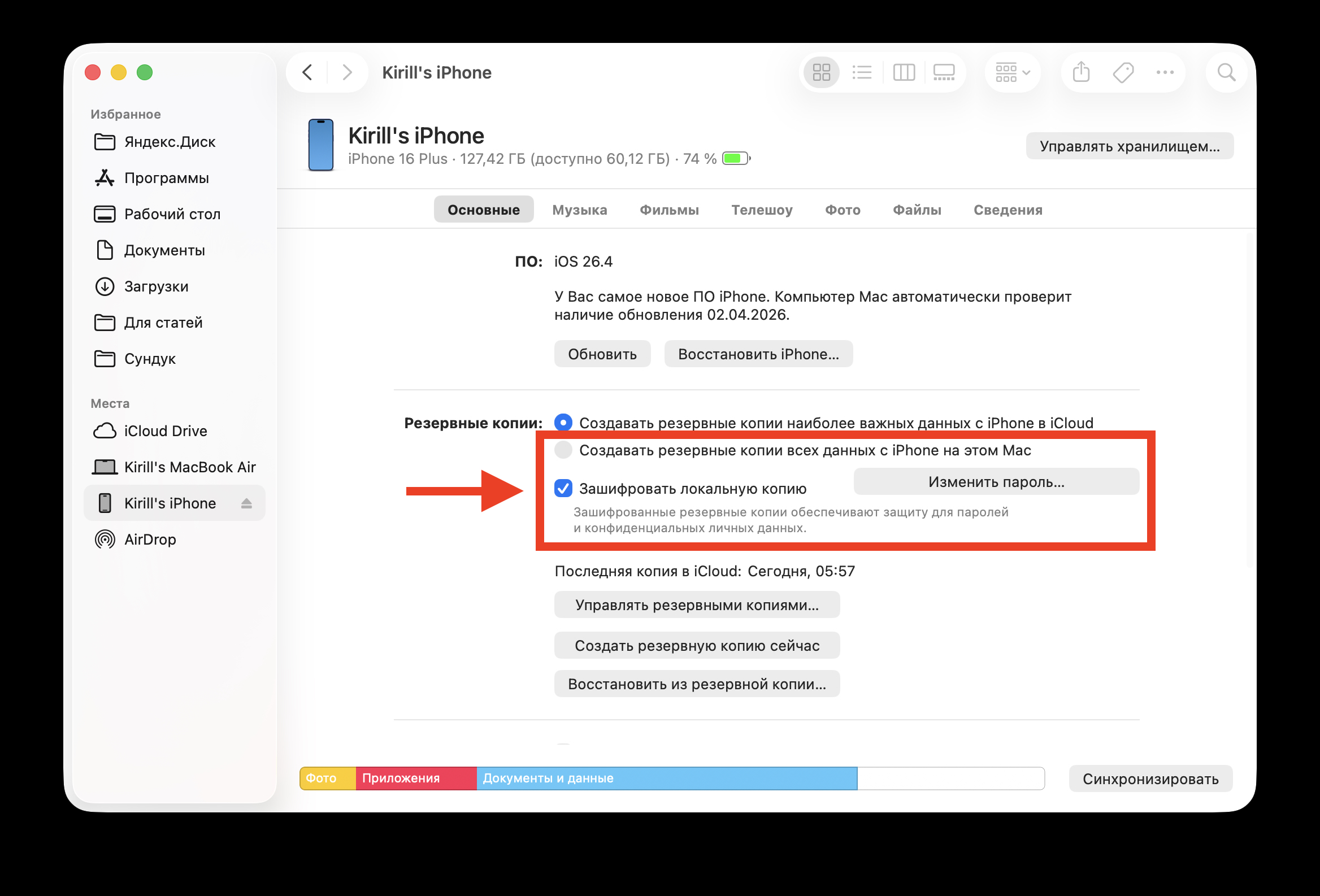Select iCloud Drive under Места
Image resolution: width=1320 pixels, height=896 pixels.
[x=164, y=430]
